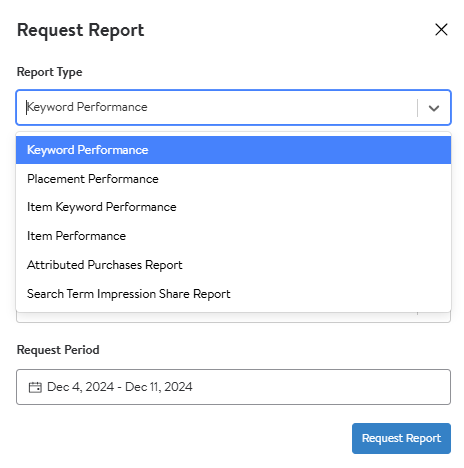Open the Request Period date range field
This screenshot has width=464, height=468.
click(233, 387)
